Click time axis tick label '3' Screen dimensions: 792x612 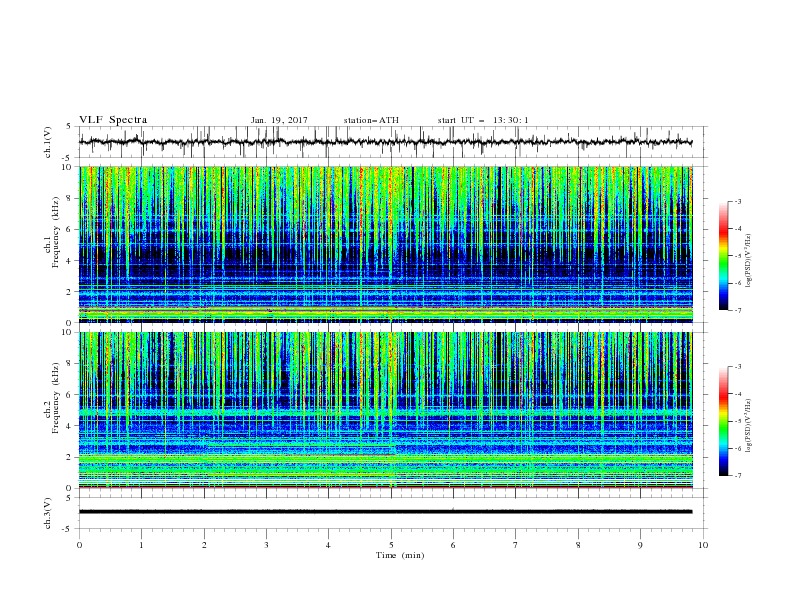(266, 545)
